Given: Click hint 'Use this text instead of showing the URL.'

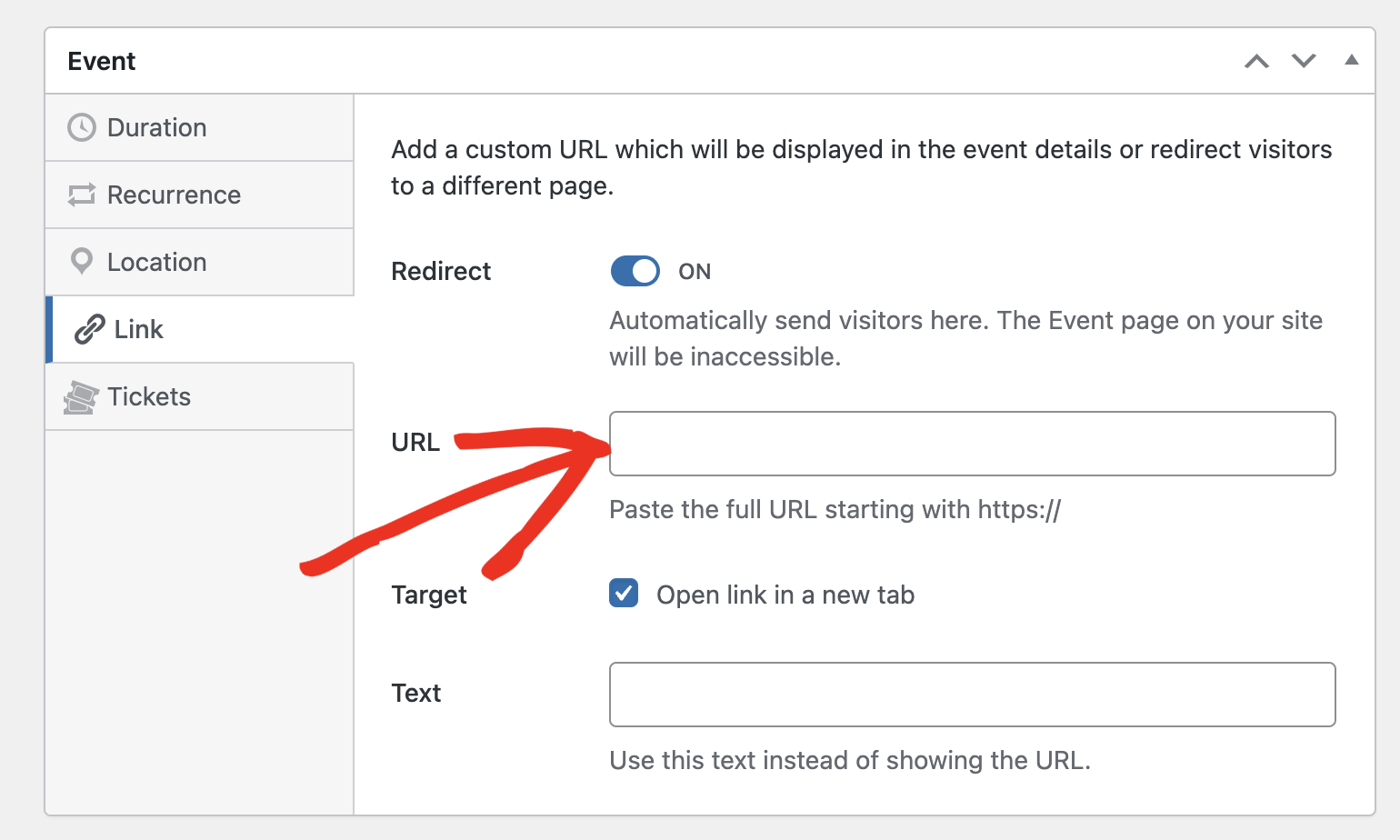Looking at the screenshot, I should tap(850, 760).
